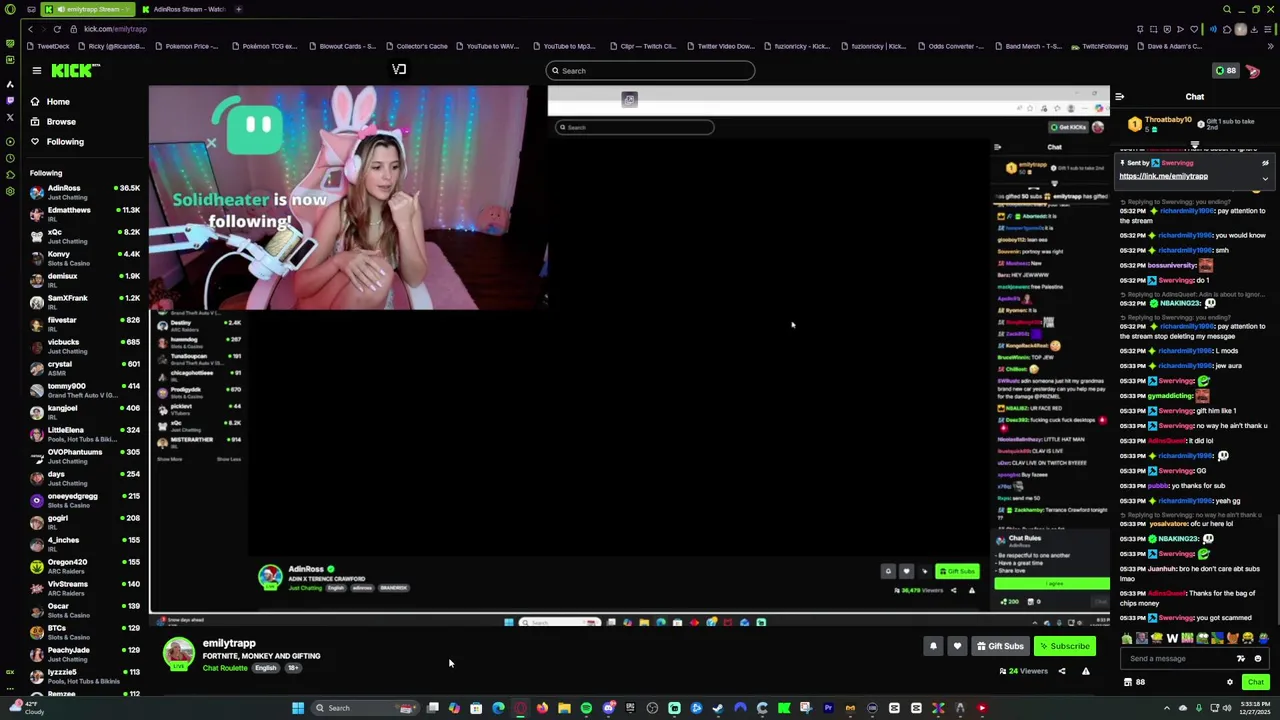
Task: Click the I agree chat rules button
Action: pos(1052,584)
